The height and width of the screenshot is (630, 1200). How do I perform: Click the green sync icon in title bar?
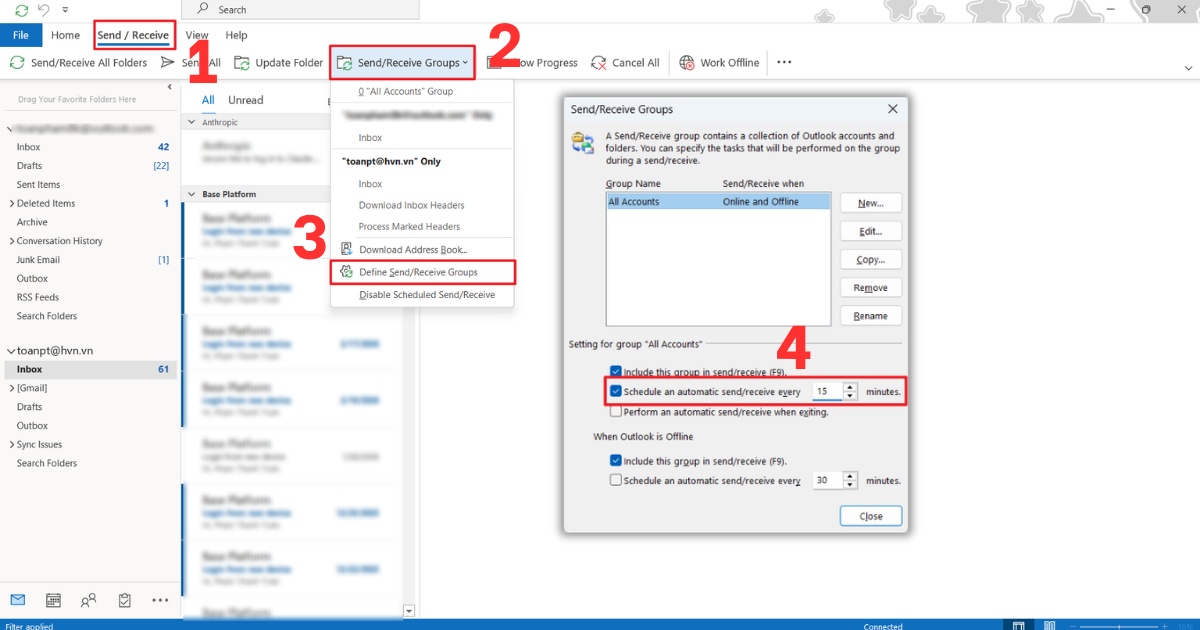[22, 10]
